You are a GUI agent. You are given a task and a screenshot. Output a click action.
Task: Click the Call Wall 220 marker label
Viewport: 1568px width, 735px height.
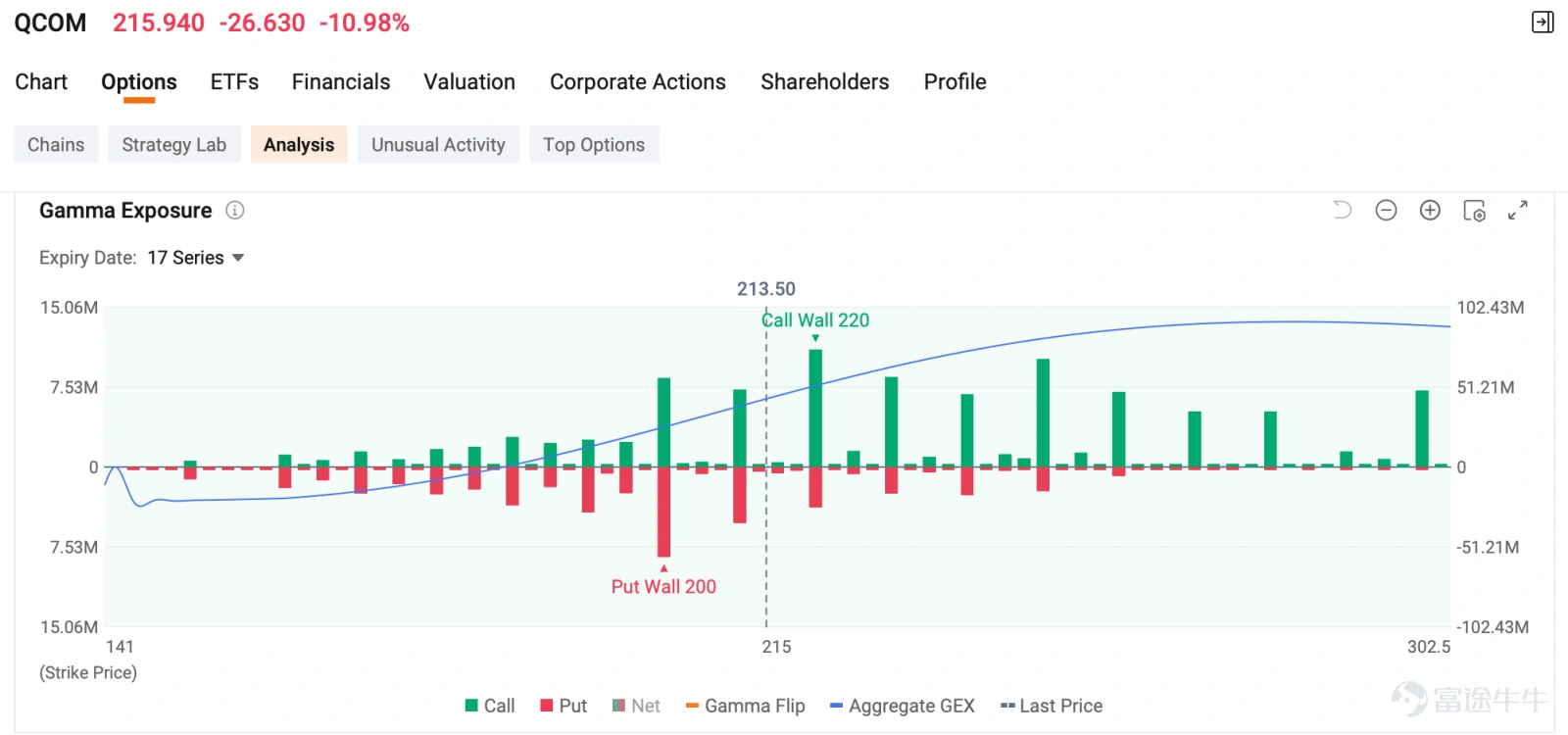(x=815, y=320)
